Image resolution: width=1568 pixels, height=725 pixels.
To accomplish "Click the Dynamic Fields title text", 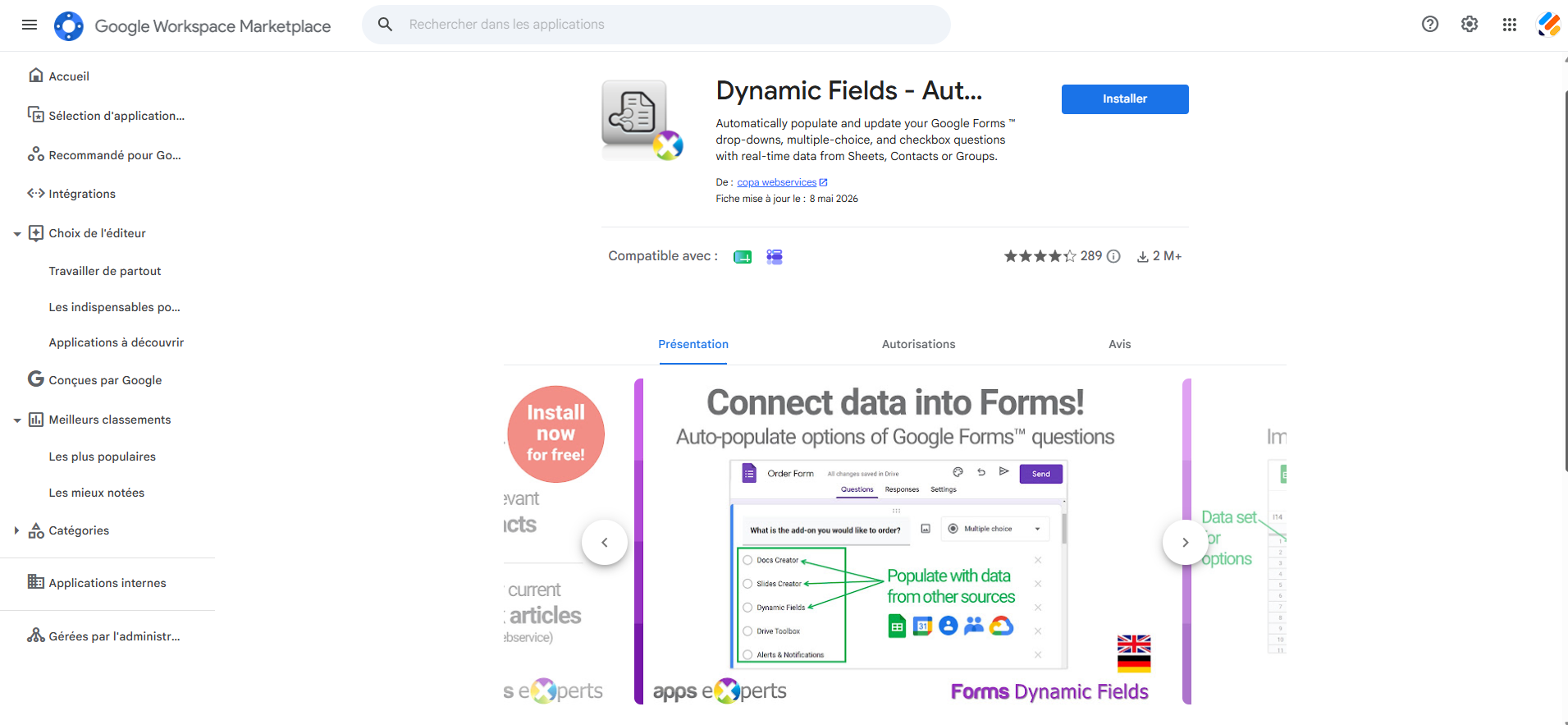I will pyautogui.click(x=849, y=90).
